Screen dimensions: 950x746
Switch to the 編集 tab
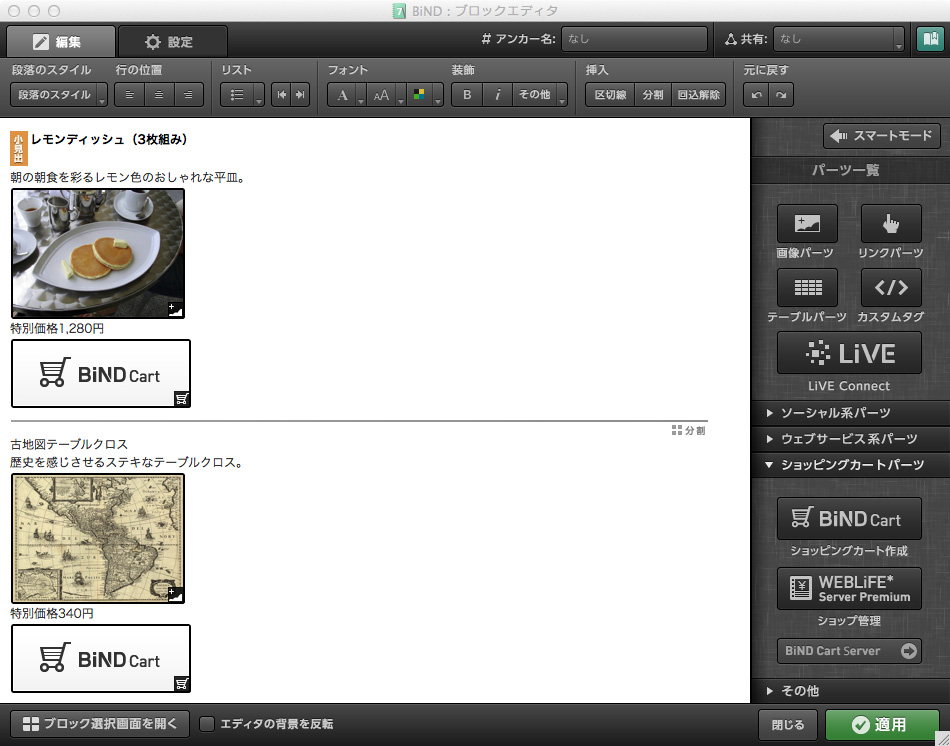pyautogui.click(x=61, y=42)
